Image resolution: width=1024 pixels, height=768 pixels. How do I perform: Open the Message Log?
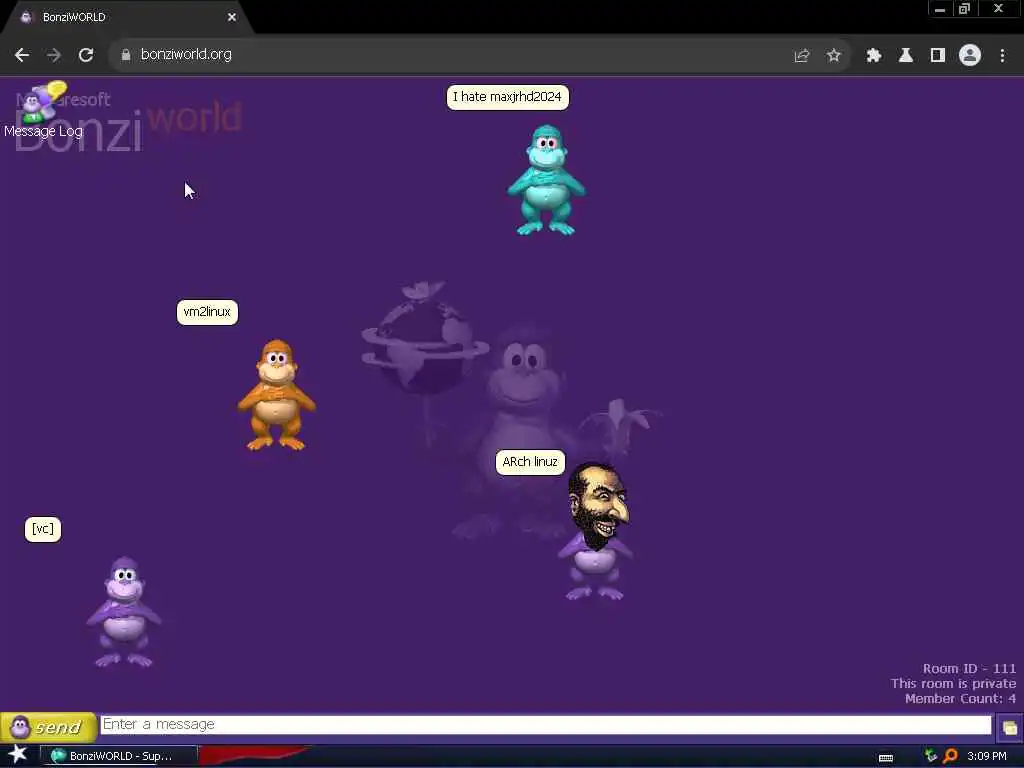(43, 110)
